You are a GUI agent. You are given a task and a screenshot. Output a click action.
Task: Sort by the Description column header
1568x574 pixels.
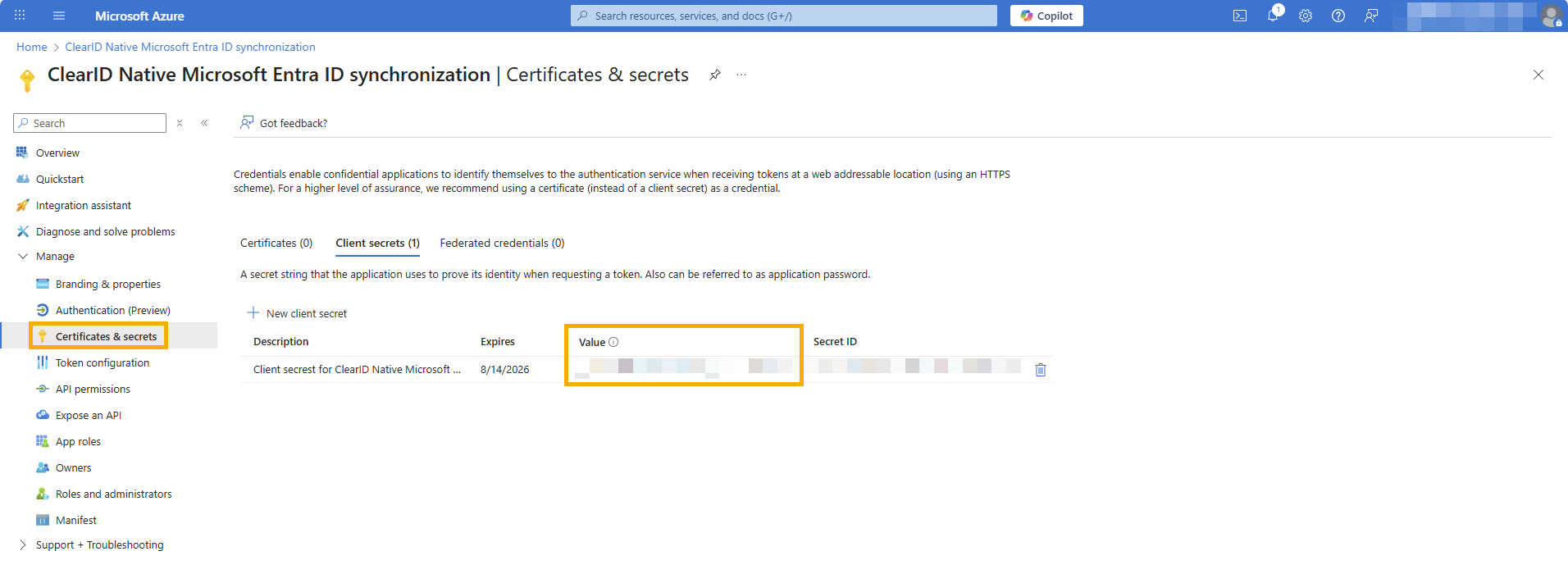point(281,341)
